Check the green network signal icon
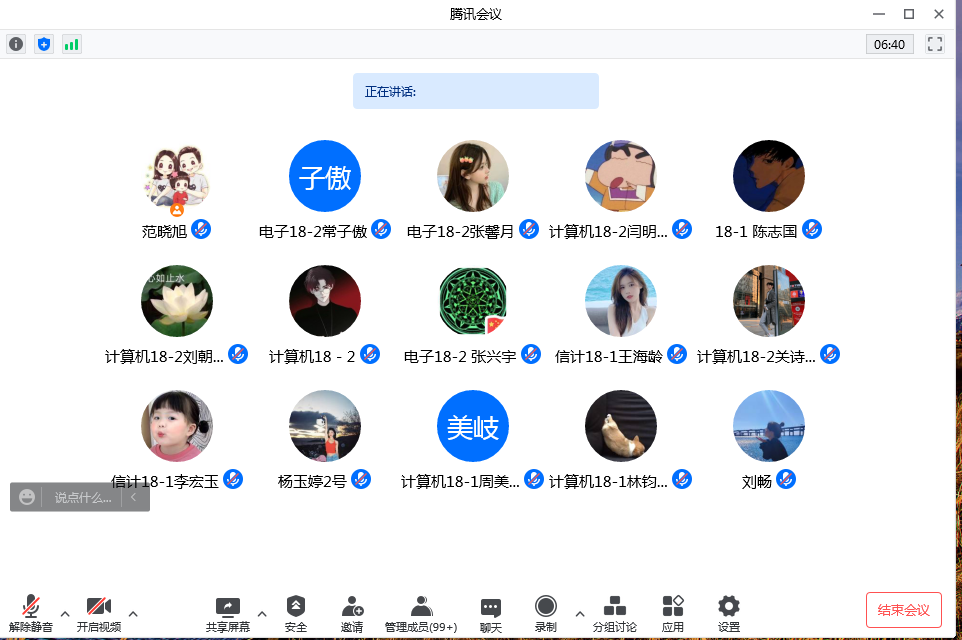This screenshot has height=640, width=962. tap(72, 44)
